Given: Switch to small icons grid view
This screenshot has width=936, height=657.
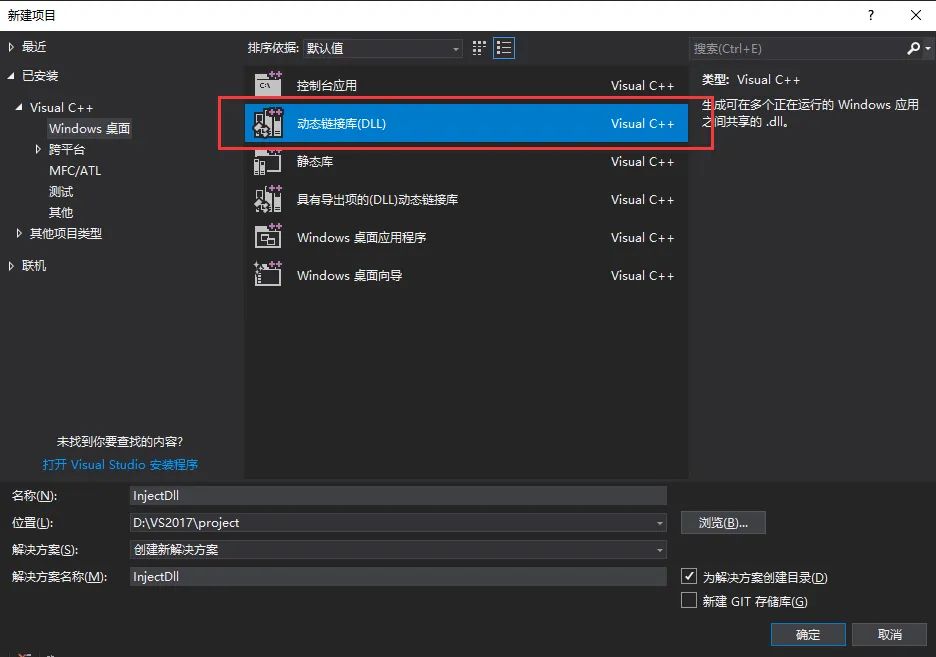Looking at the screenshot, I should coord(479,48).
